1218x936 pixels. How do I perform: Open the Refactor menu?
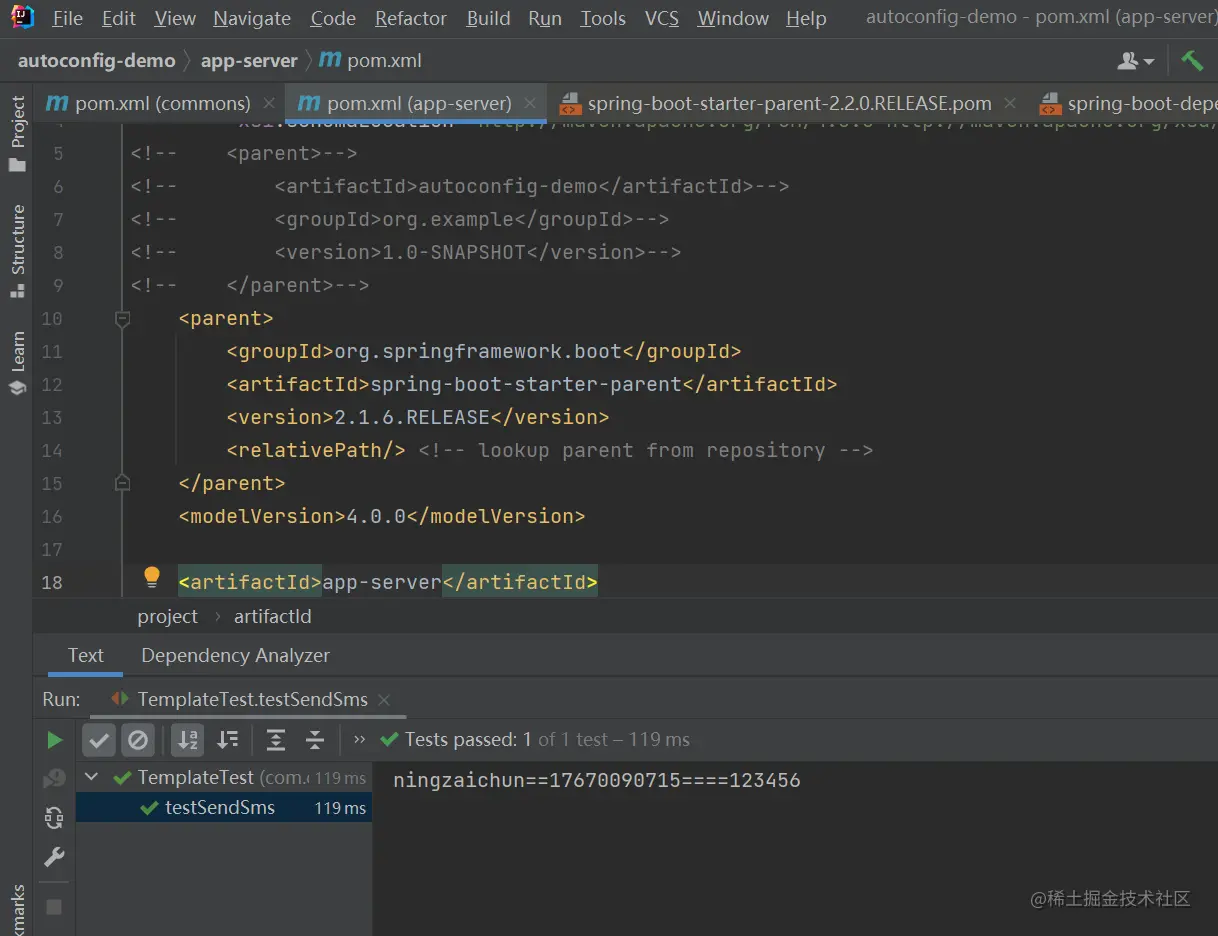point(411,18)
